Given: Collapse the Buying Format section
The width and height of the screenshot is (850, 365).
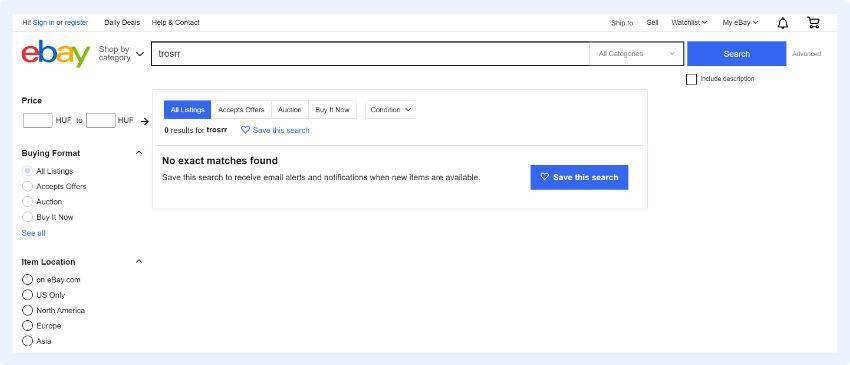Looking at the screenshot, I should (x=139, y=153).
